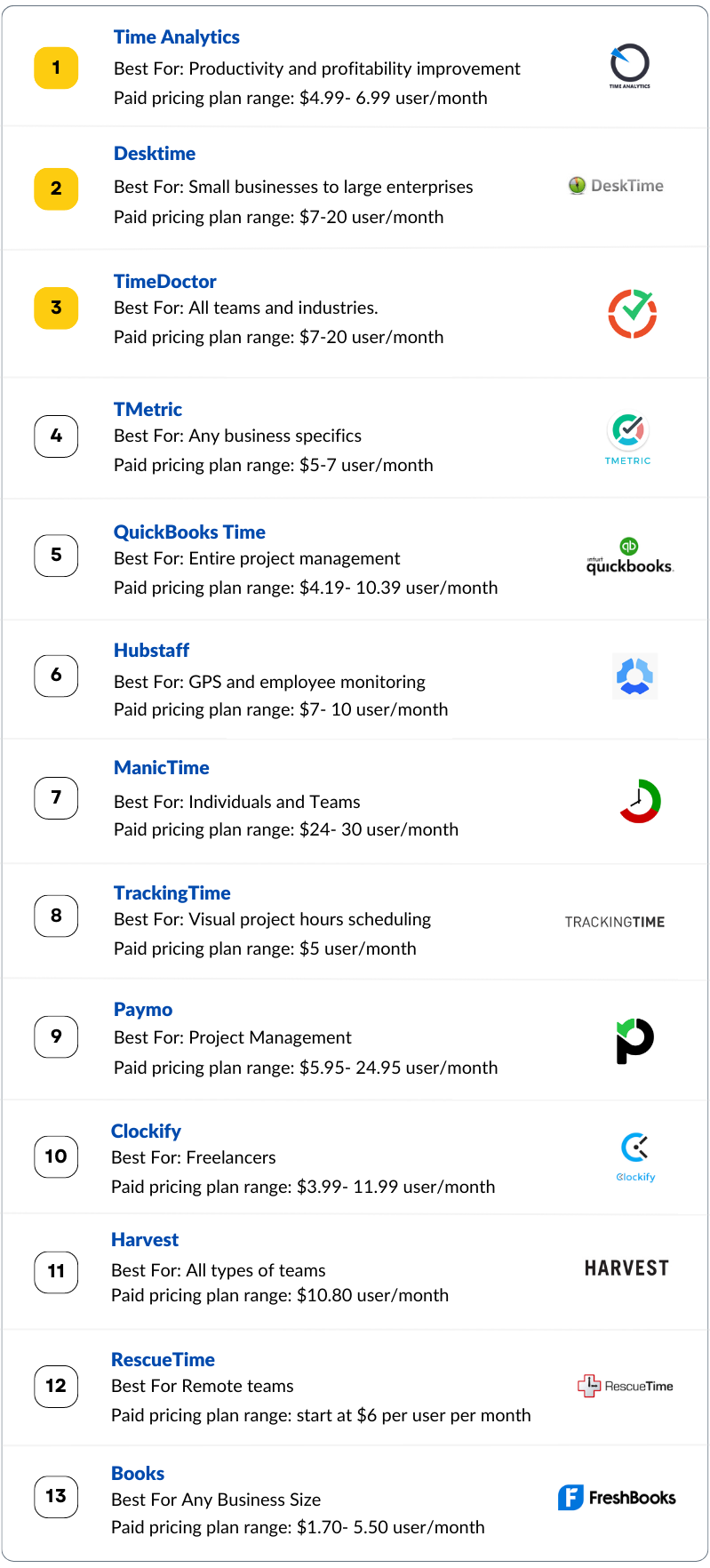The width and height of the screenshot is (710, 1568).
Task: Click the Time Analytics clock logo
Action: pos(629,67)
